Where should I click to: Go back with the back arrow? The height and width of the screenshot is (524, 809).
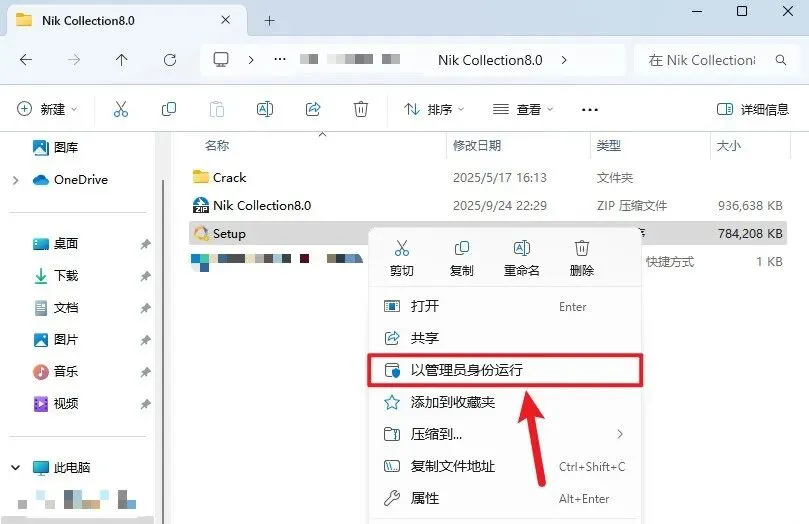26,60
